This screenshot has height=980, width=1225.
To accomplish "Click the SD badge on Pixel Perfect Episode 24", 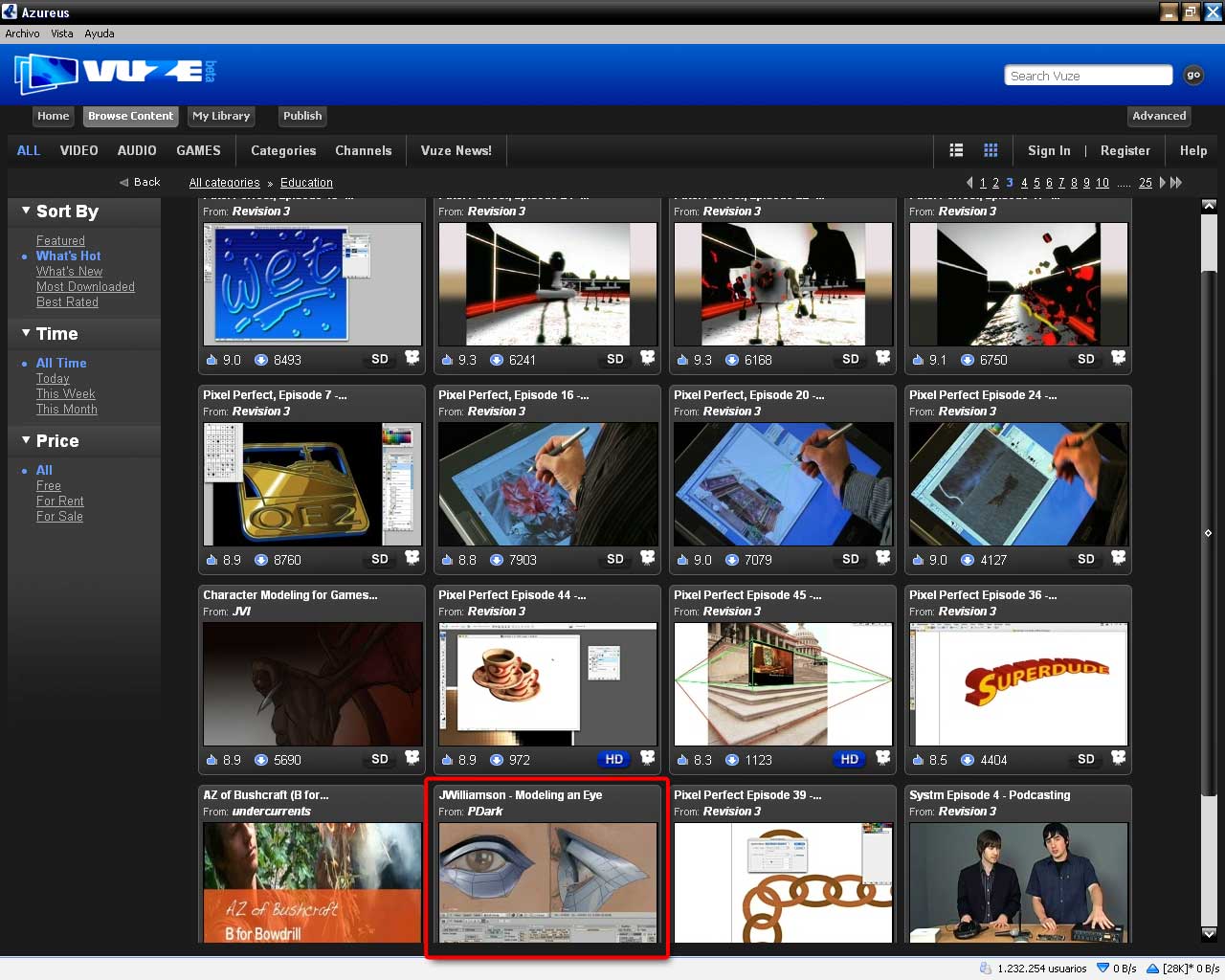I will click(x=1086, y=559).
